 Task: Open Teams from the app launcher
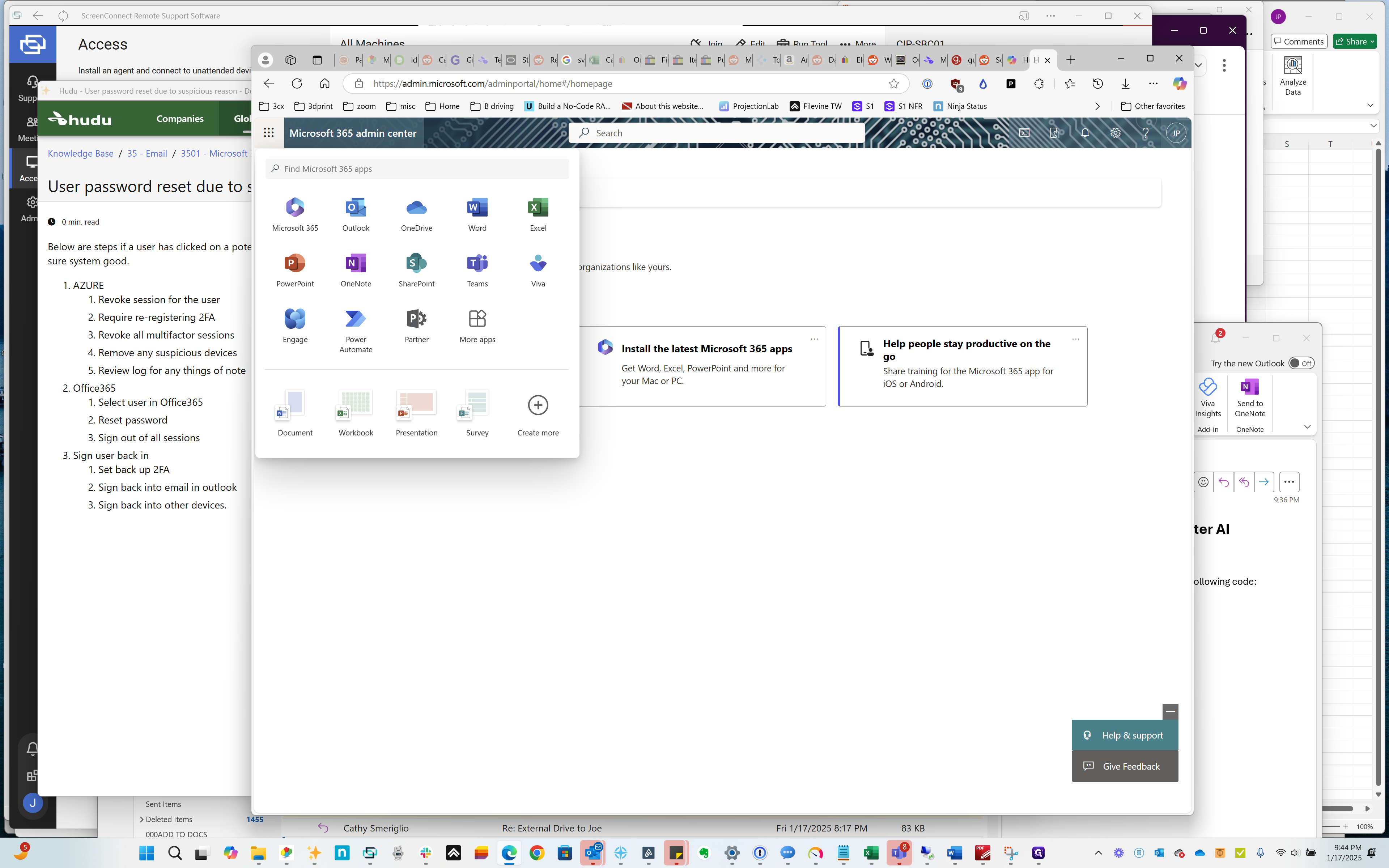click(x=477, y=269)
